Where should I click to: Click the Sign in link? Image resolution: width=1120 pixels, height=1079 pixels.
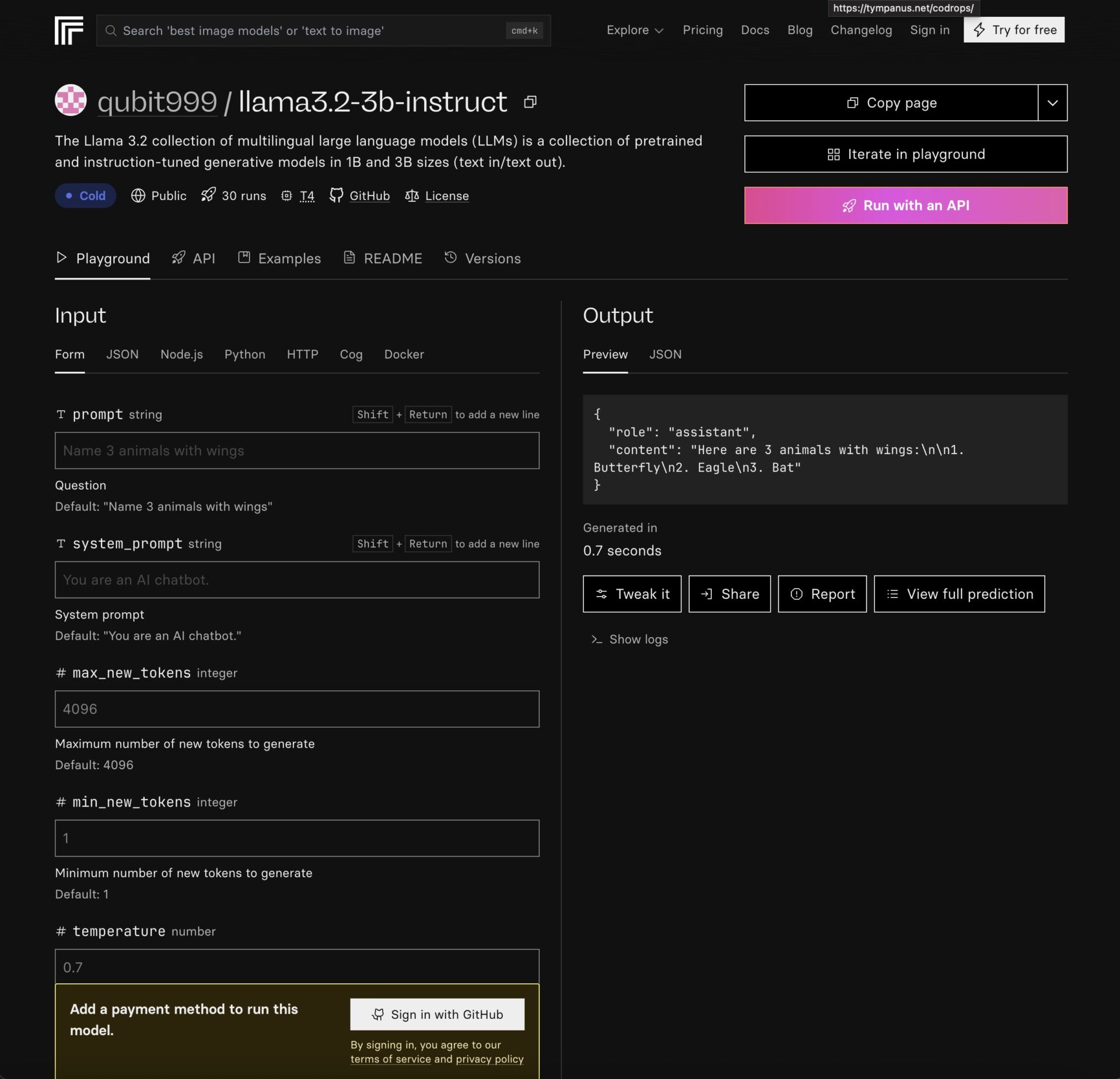(x=930, y=30)
